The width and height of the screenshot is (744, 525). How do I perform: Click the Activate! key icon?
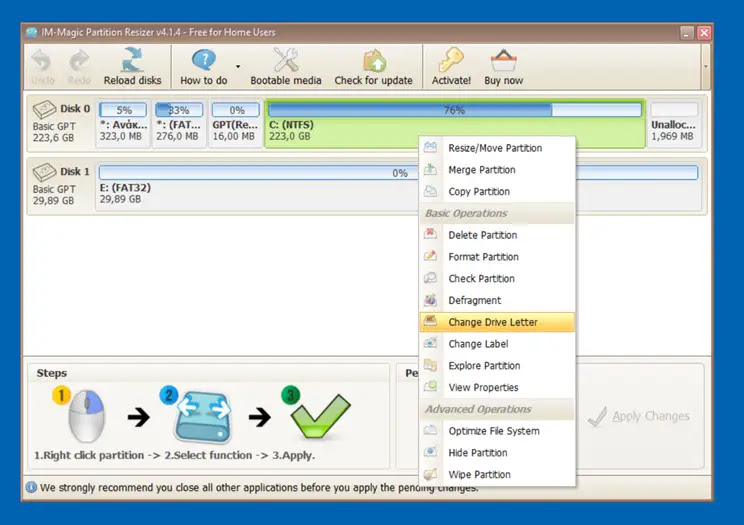pyautogui.click(x=451, y=60)
